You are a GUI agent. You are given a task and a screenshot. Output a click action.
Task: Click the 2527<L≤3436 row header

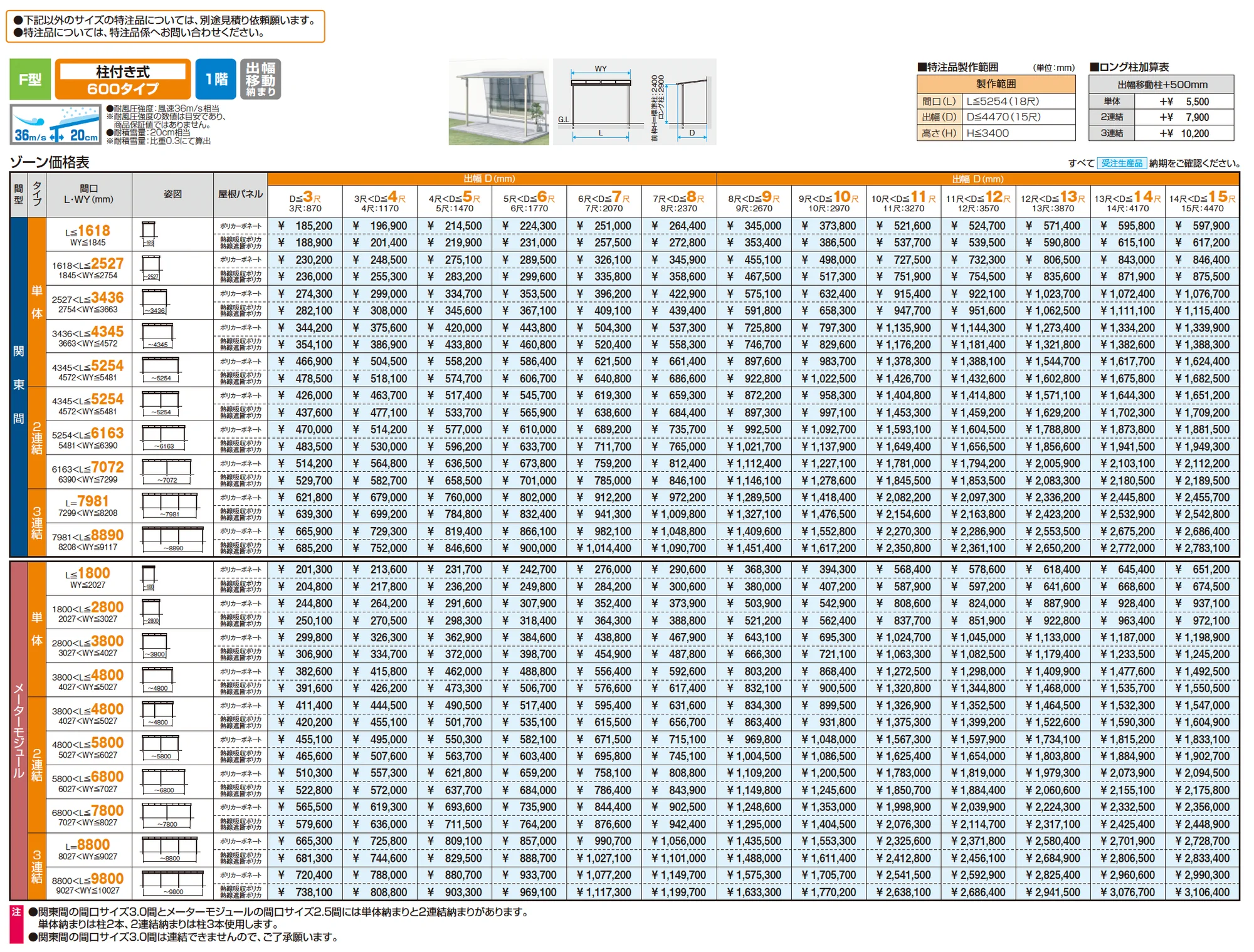pos(88,302)
